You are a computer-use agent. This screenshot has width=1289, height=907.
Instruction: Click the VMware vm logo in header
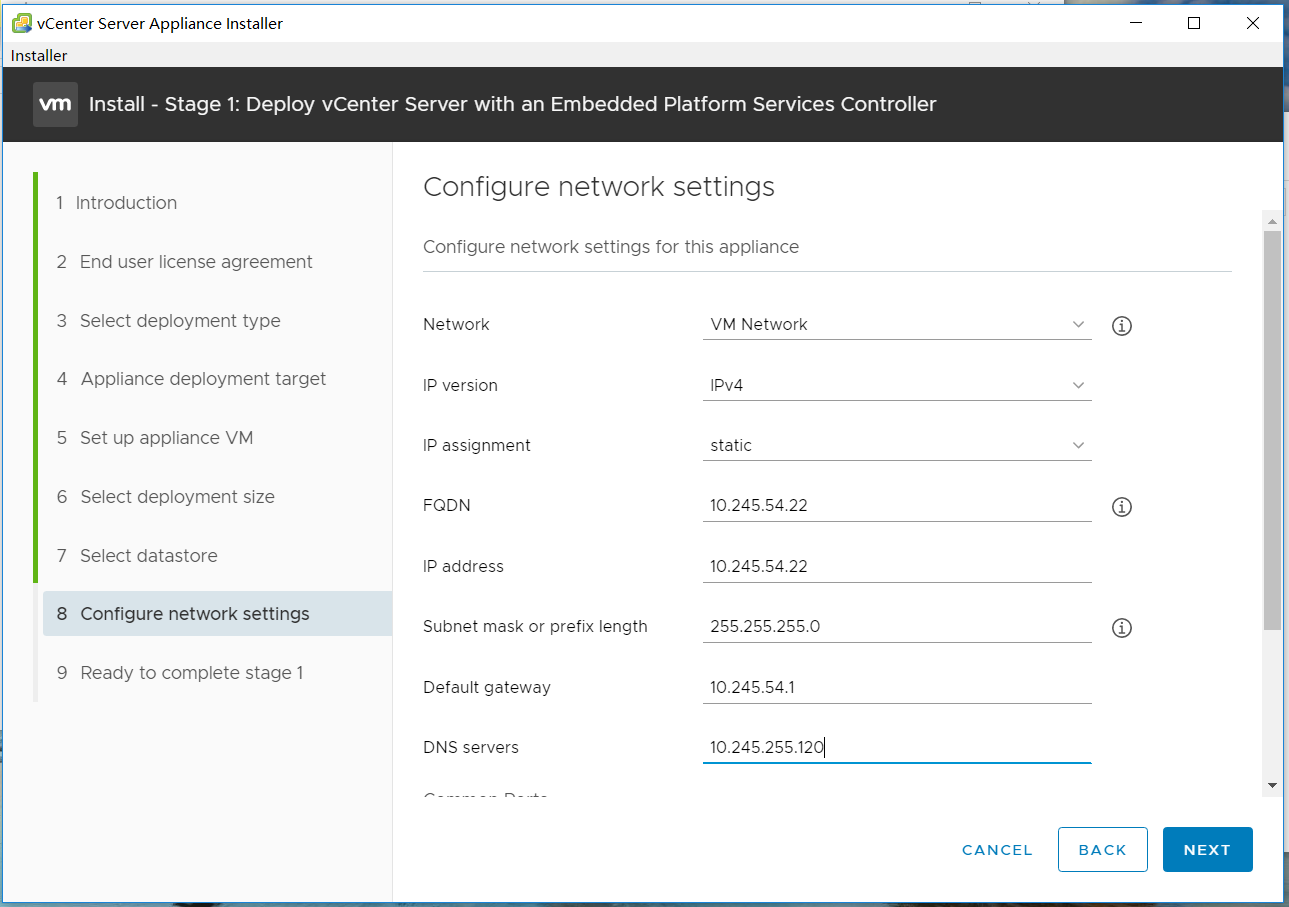click(55, 104)
